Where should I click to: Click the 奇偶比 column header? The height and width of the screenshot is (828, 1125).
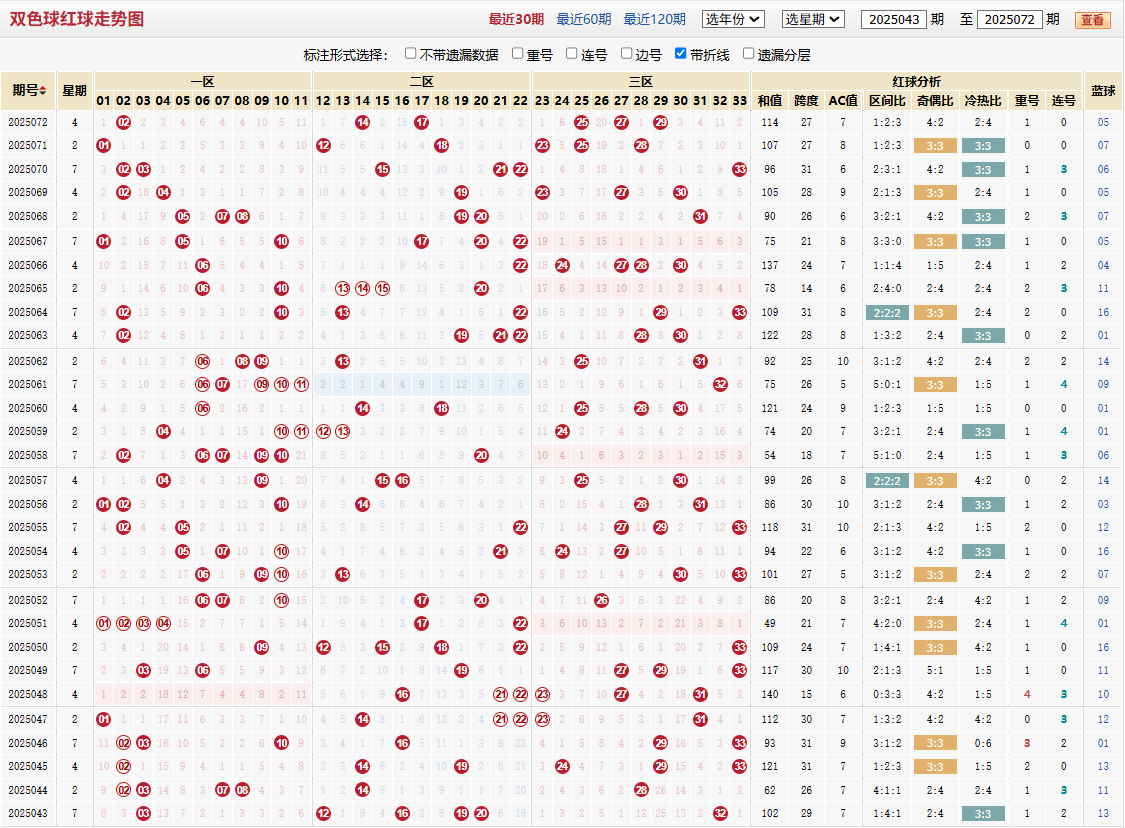pyautogui.click(x=935, y=100)
